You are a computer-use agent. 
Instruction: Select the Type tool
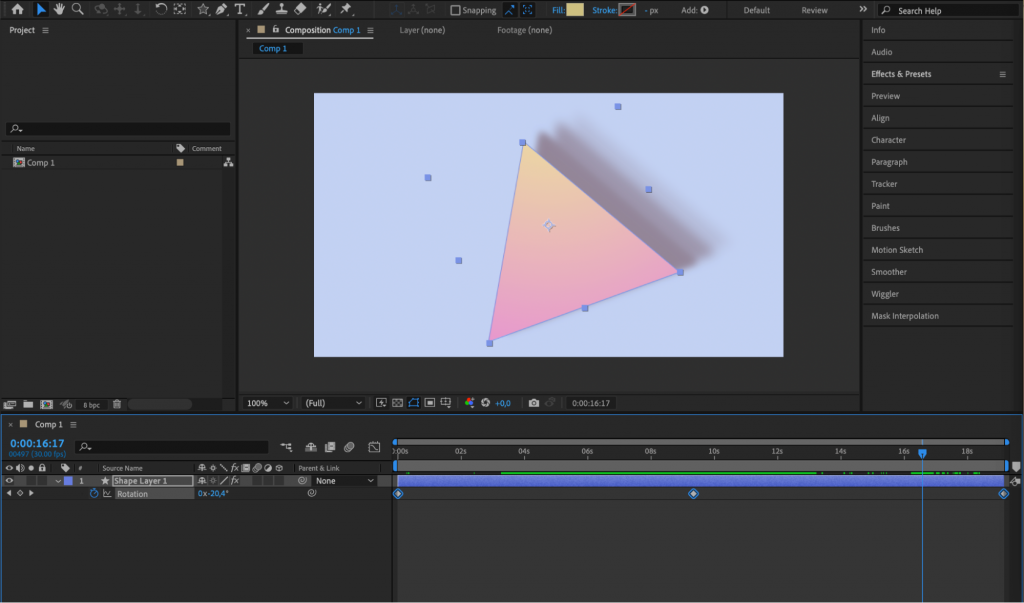coord(240,9)
